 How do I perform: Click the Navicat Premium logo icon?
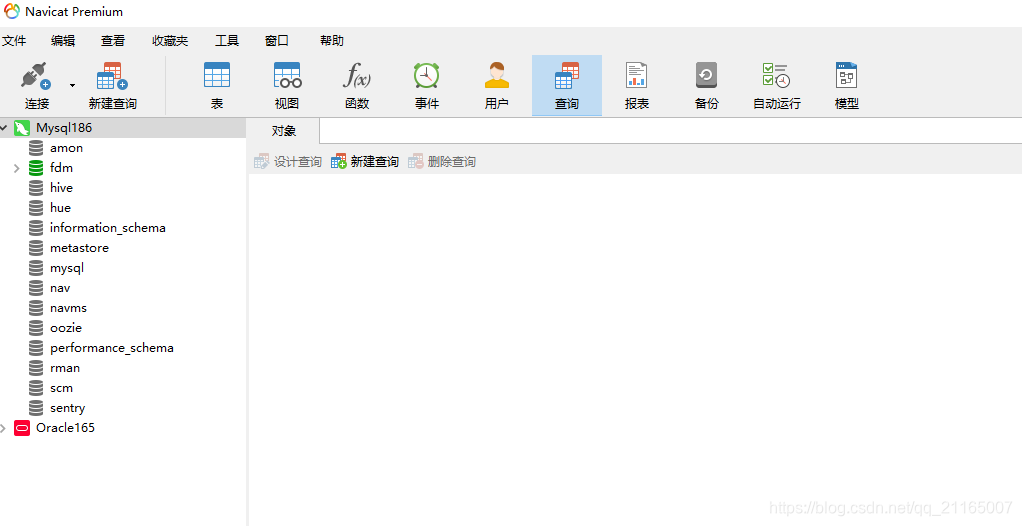click(12, 11)
